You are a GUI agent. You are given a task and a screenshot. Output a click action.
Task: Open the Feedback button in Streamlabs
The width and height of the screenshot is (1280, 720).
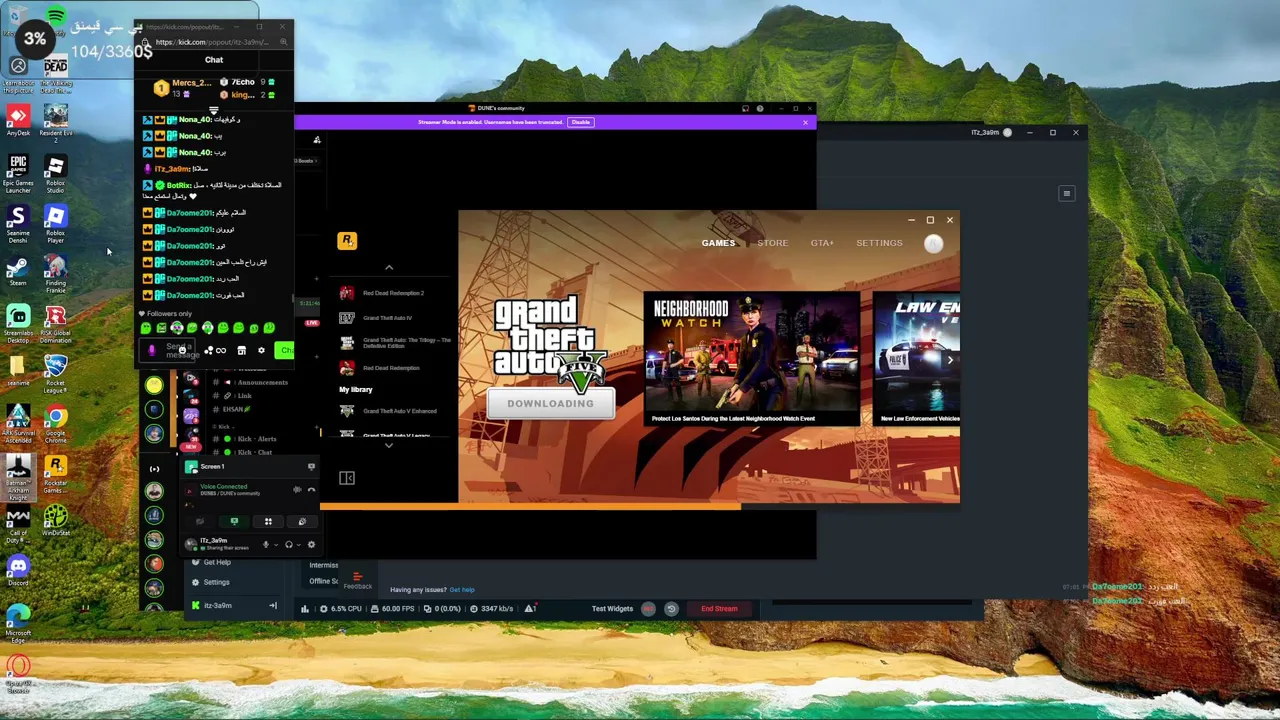point(358,581)
